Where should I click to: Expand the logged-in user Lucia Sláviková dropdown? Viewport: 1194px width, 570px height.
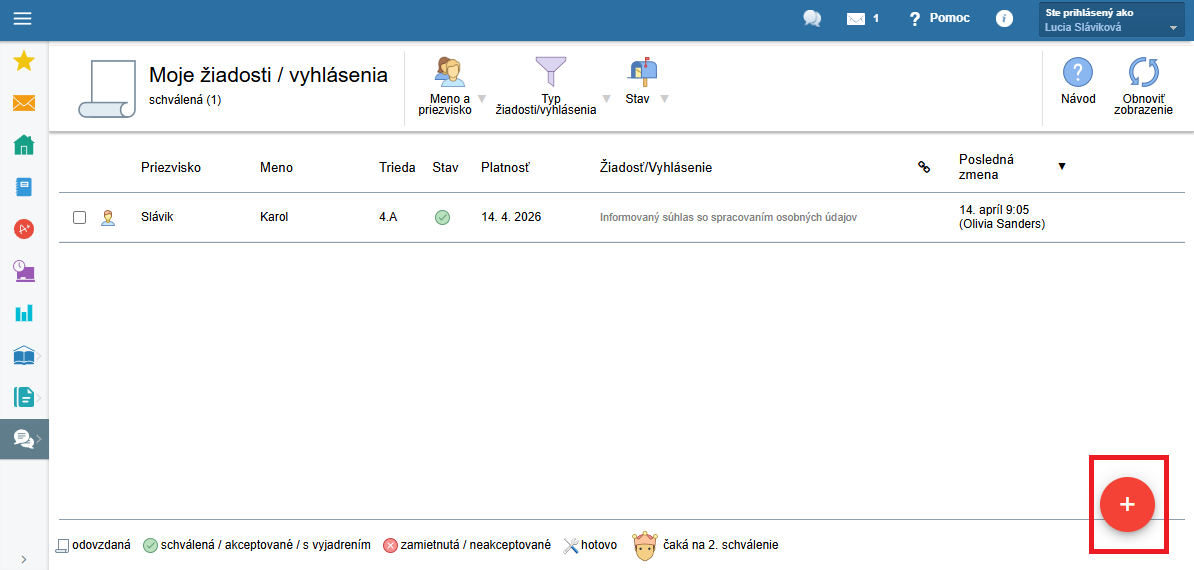pyautogui.click(x=1112, y=21)
